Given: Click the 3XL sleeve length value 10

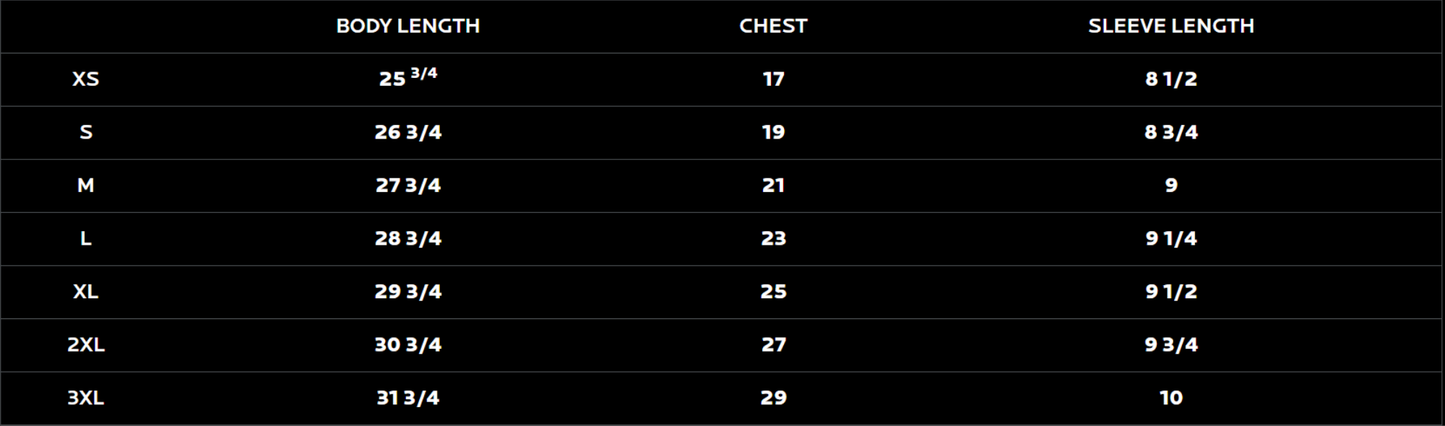Looking at the screenshot, I should [x=1171, y=397].
